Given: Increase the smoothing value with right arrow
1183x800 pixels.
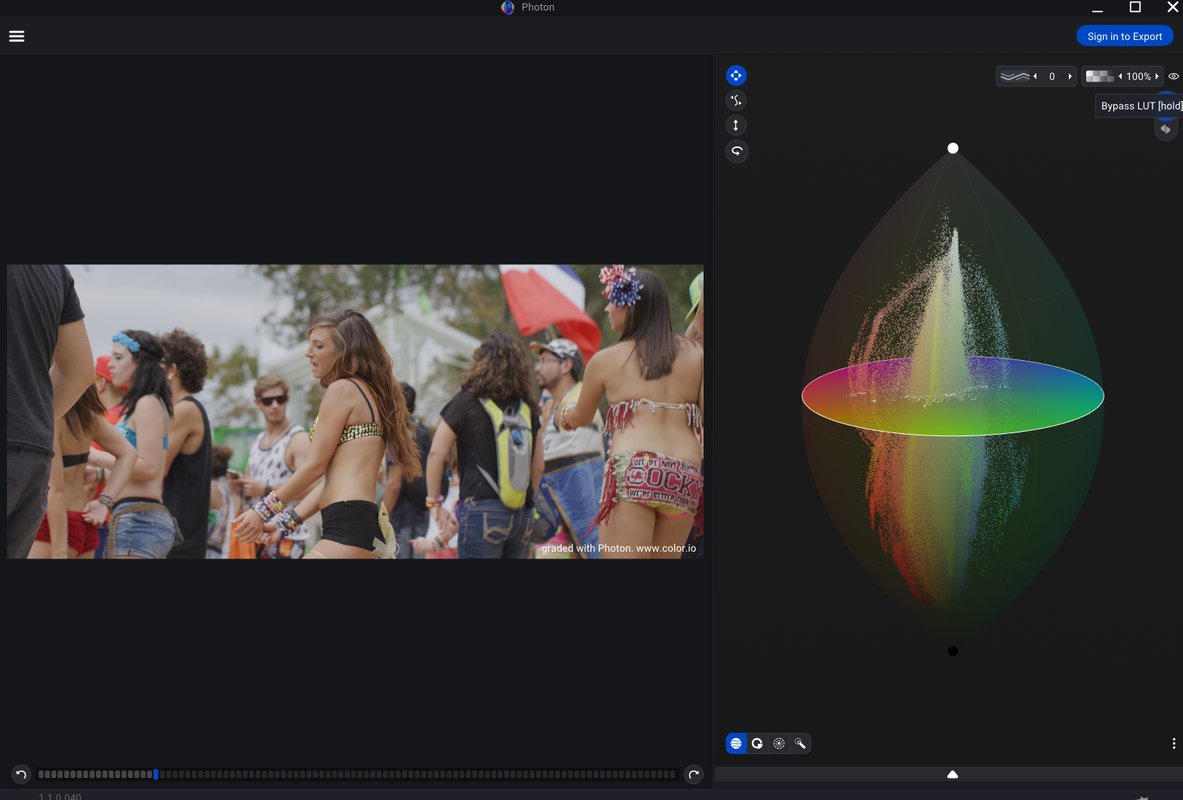Looking at the screenshot, I should tap(1069, 76).
